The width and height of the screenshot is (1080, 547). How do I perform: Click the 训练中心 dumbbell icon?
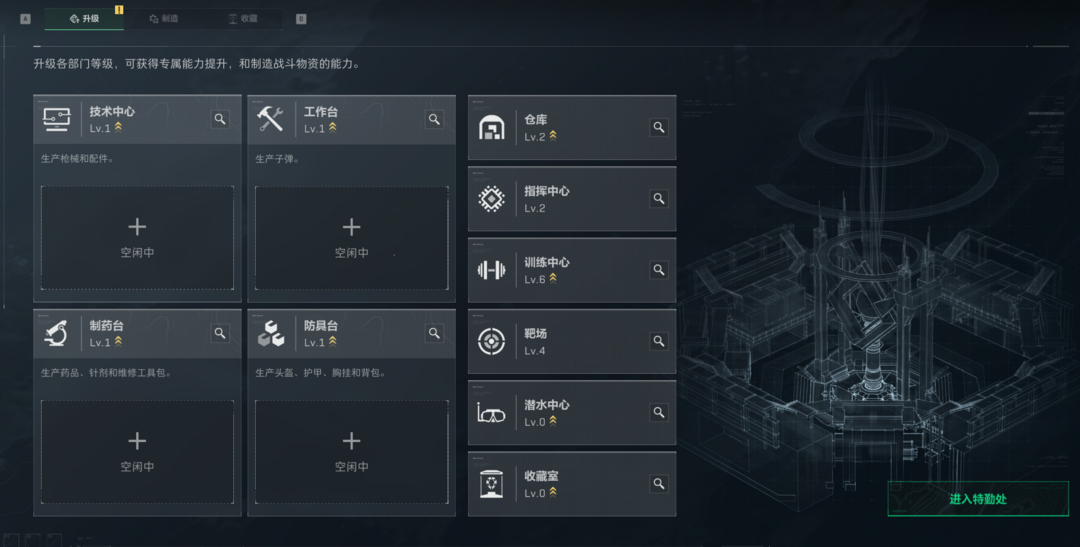click(491, 270)
